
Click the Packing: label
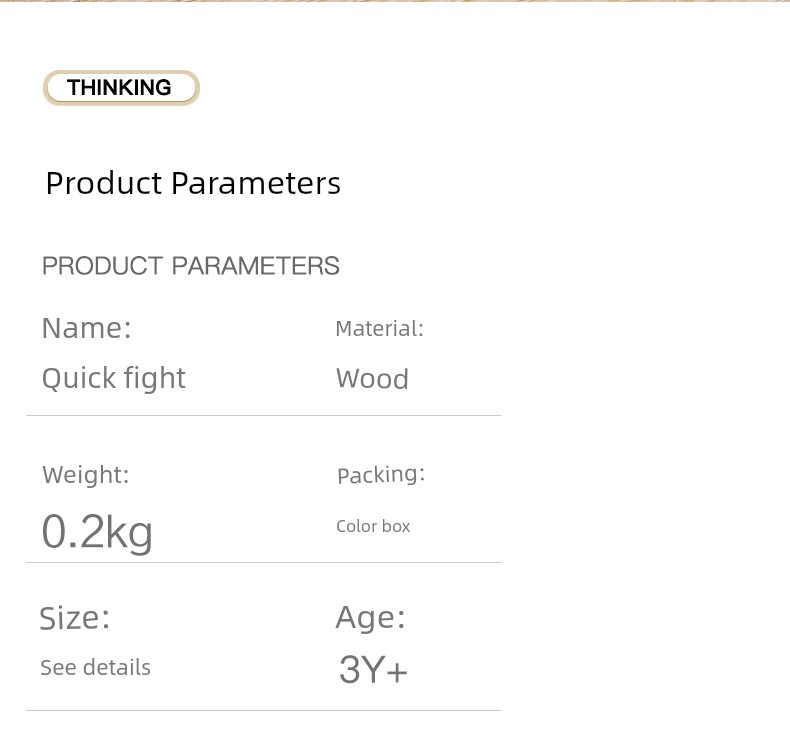point(380,475)
